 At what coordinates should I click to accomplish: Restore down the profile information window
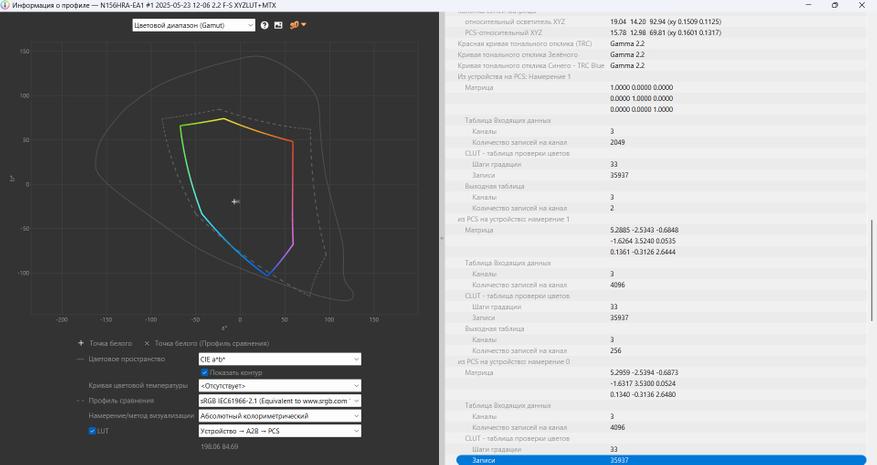pos(834,5)
